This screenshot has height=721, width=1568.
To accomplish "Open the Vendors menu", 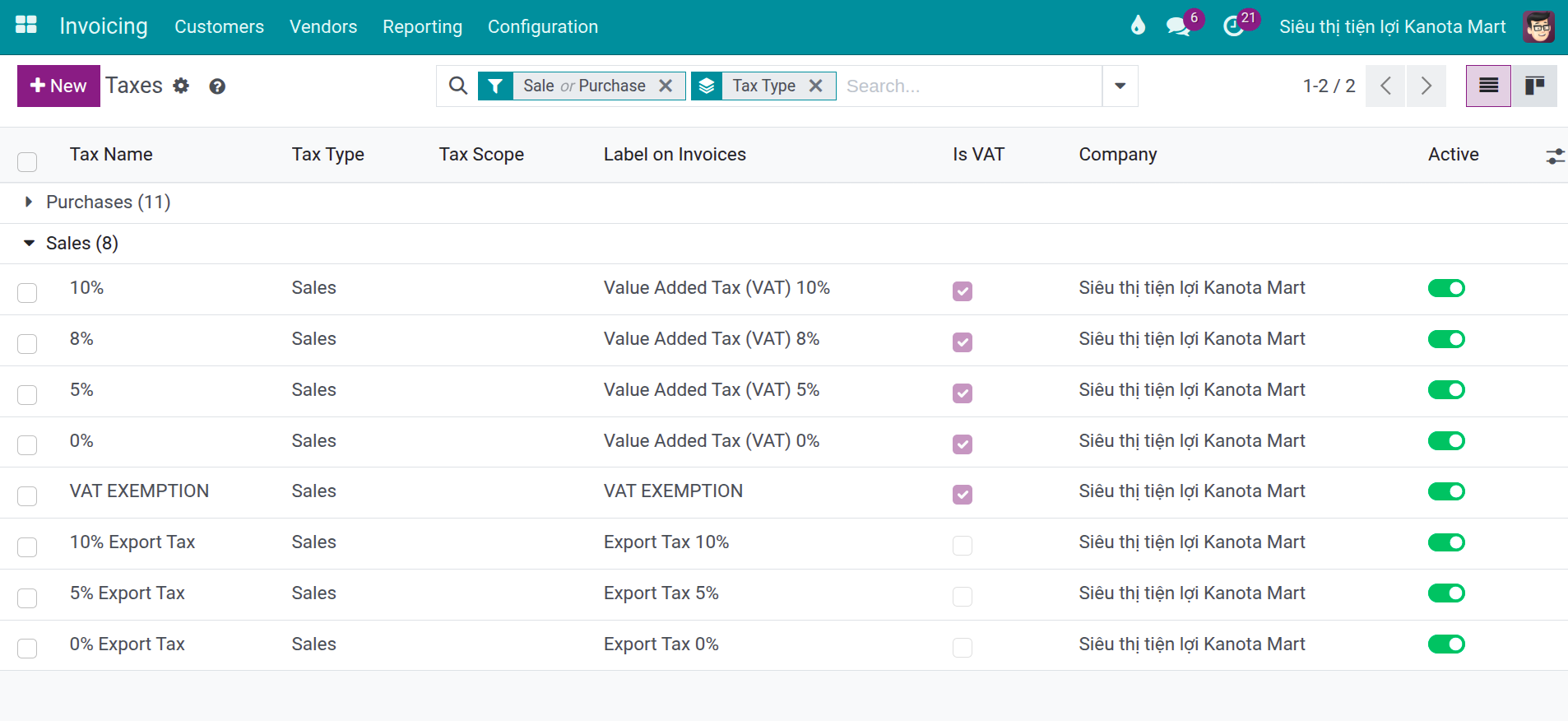I will click(323, 26).
